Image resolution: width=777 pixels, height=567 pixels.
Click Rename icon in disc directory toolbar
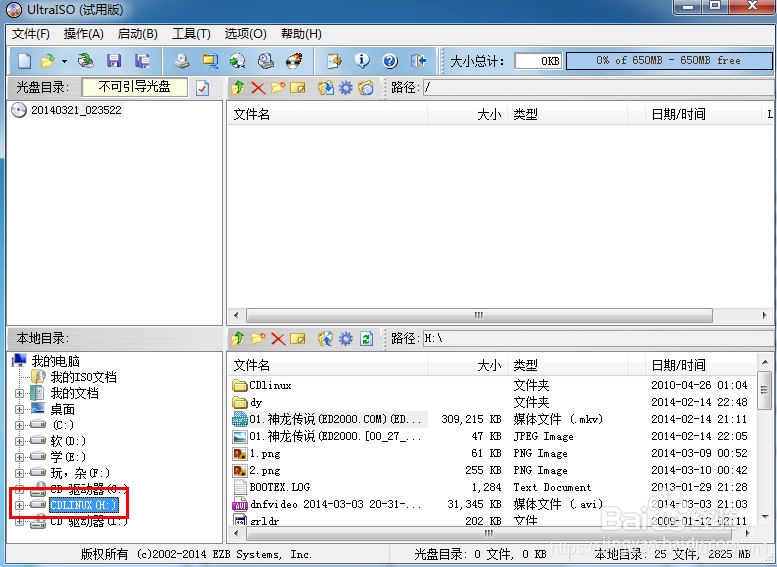tap(298, 88)
